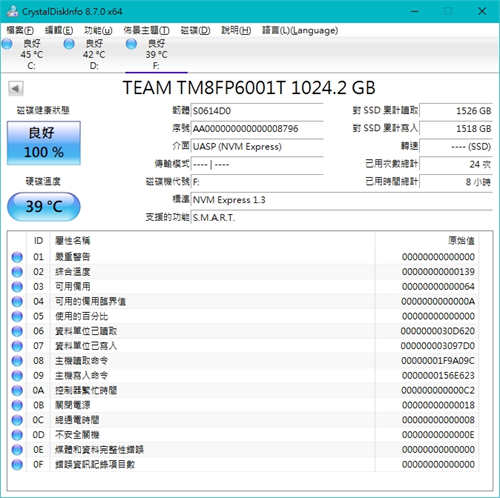500x498 pixels.
Task: Click the 原始值 raw values column header
Action: (427, 240)
